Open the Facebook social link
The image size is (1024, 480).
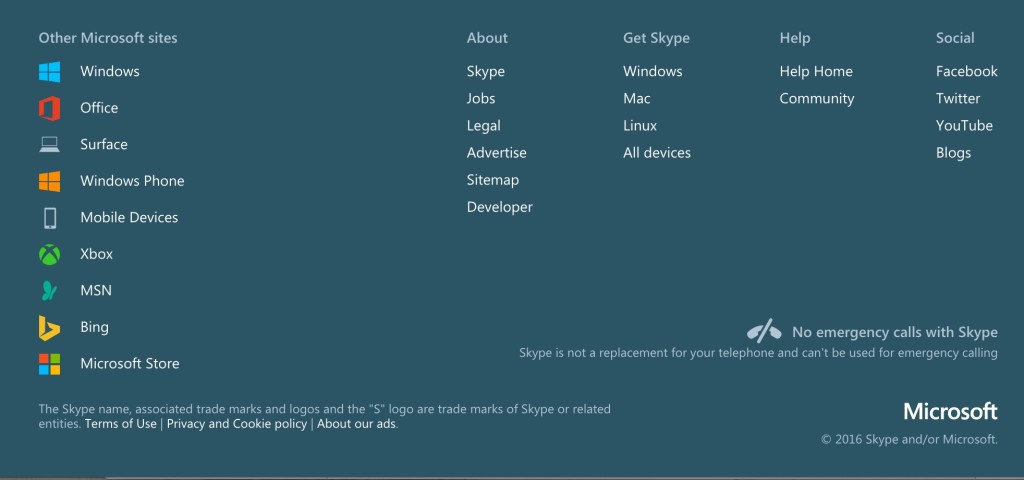[967, 71]
